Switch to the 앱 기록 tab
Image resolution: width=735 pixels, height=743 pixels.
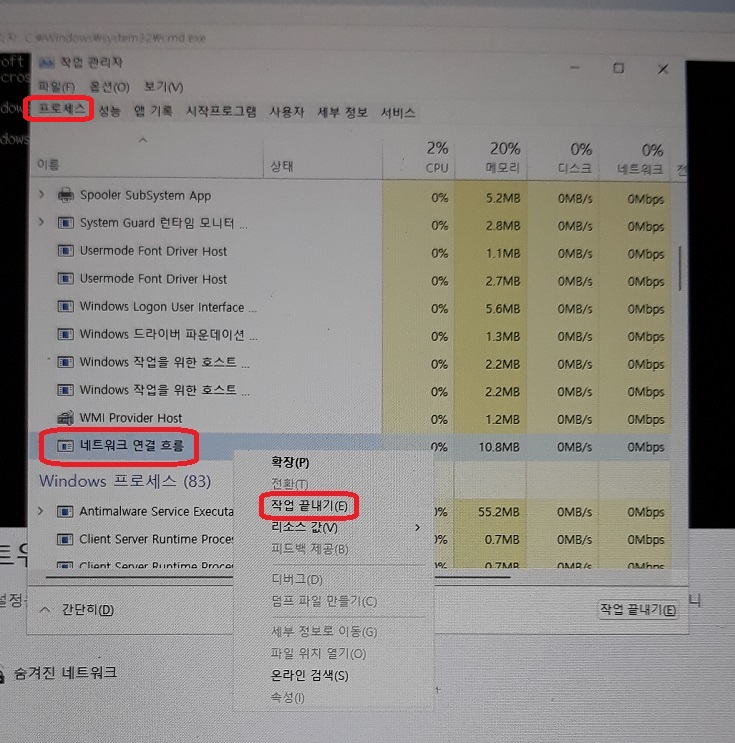click(153, 111)
